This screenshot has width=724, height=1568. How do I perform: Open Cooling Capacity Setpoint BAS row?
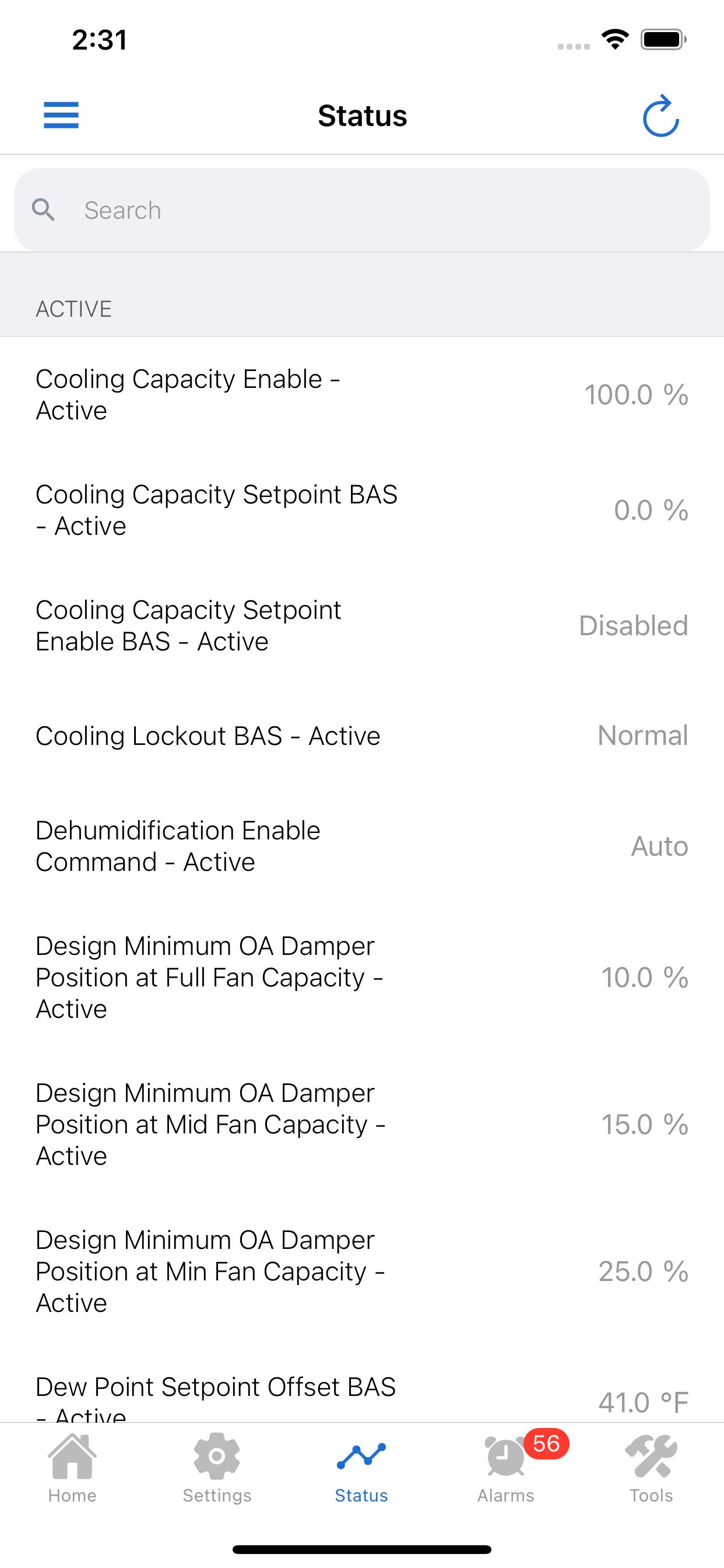coord(362,510)
